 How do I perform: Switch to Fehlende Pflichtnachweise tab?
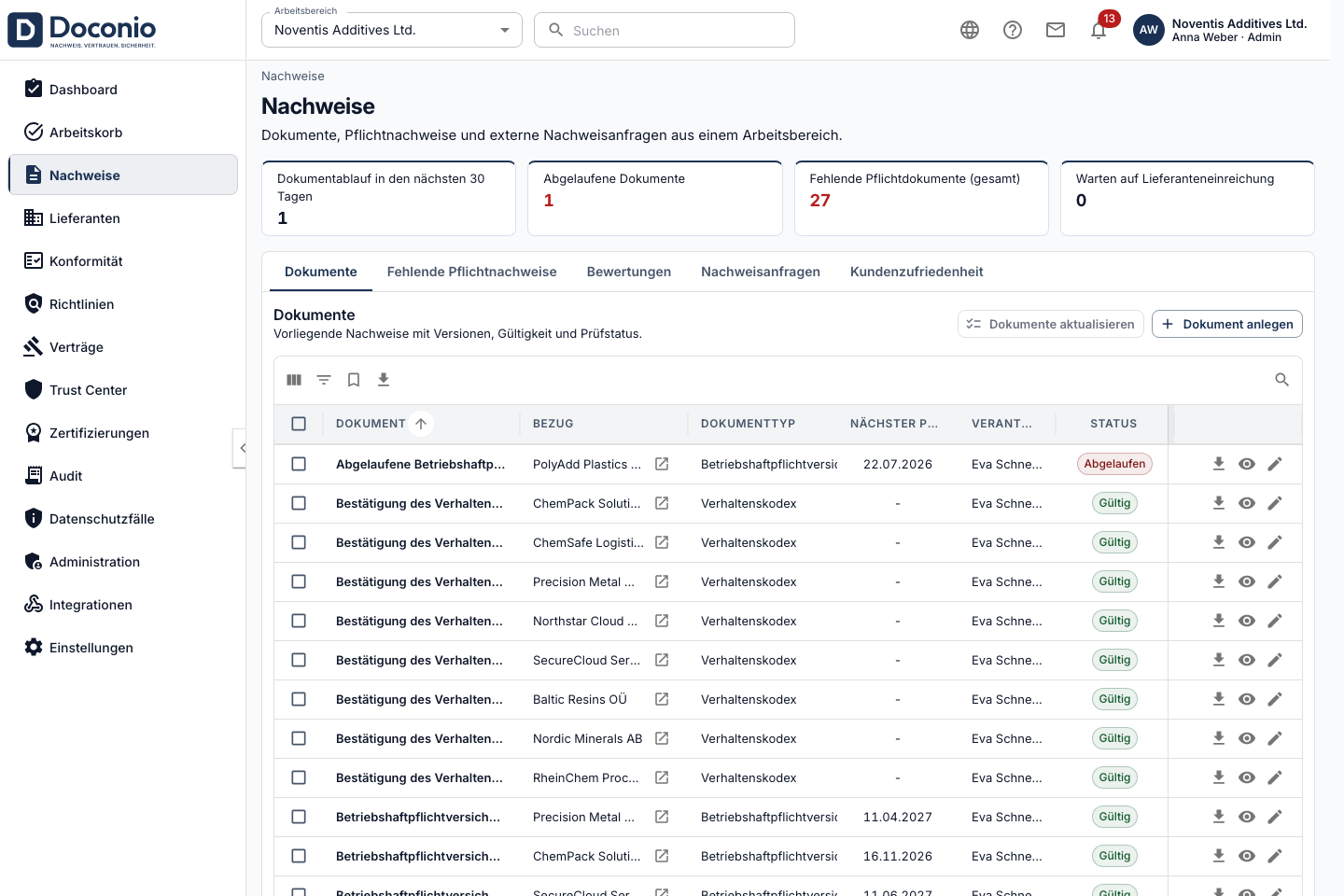[471, 272]
